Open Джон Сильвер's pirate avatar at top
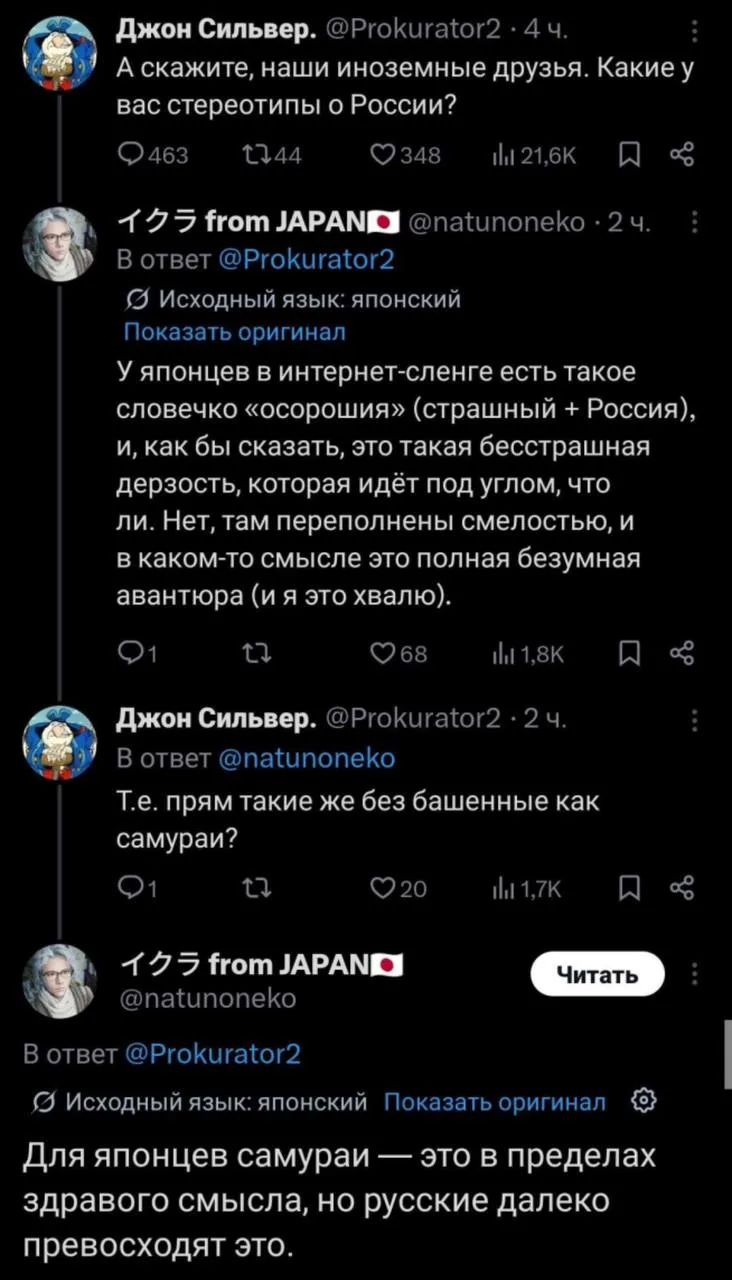Screen dimensions: 732x1280 coord(60,56)
